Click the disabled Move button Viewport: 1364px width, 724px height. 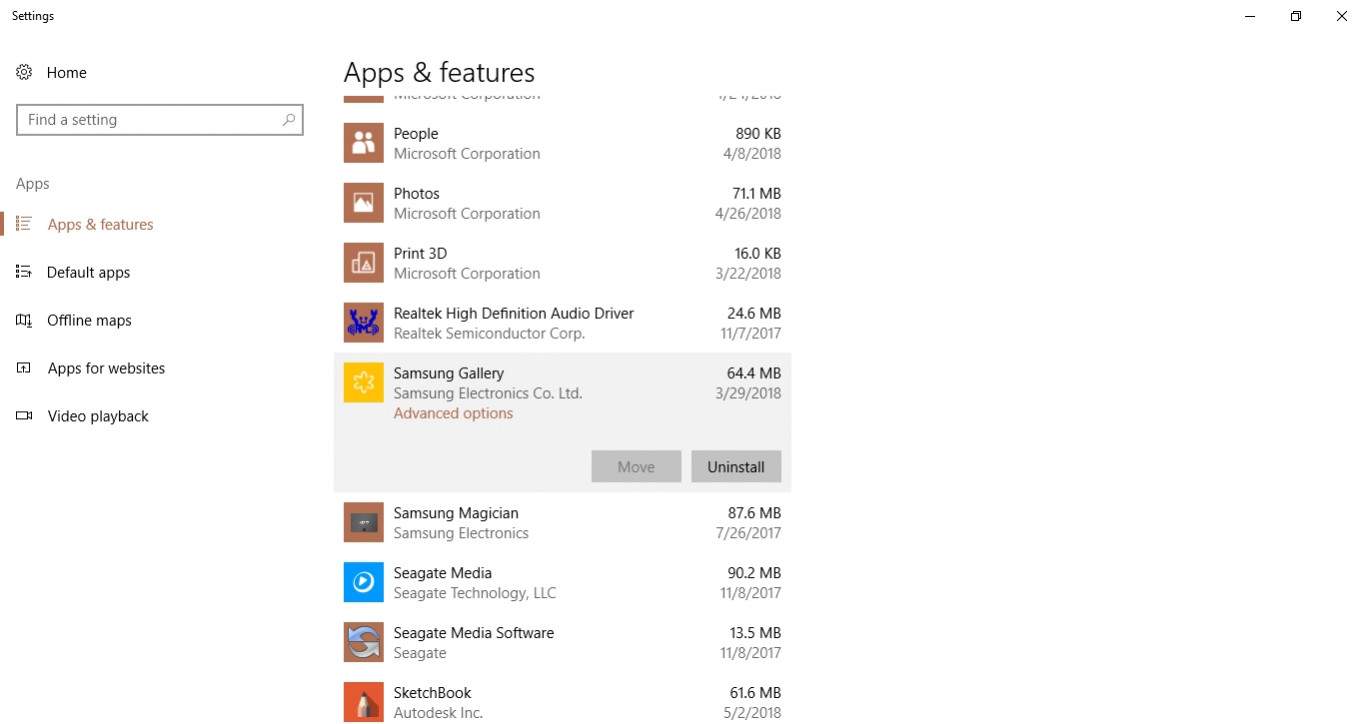[x=636, y=467]
